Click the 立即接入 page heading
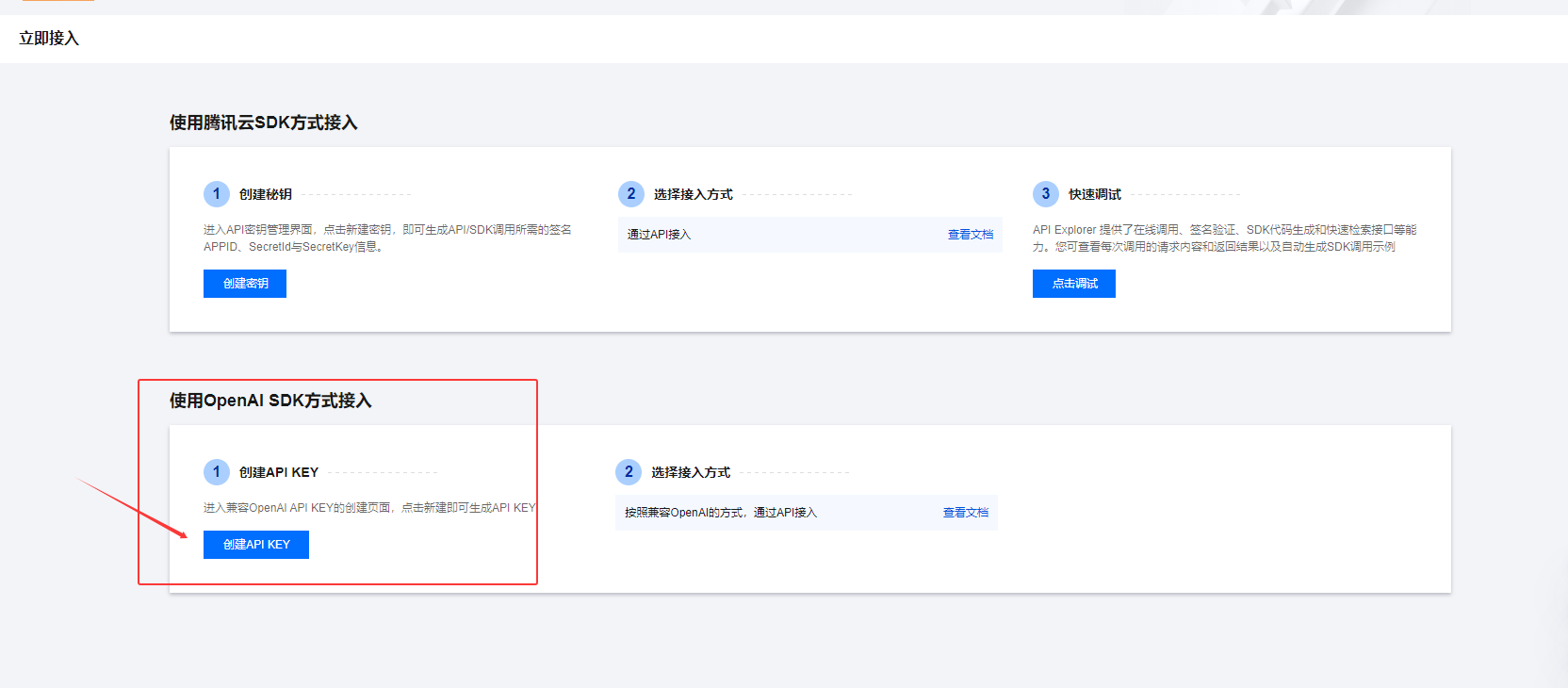Image resolution: width=1568 pixels, height=688 pixels. coord(49,39)
